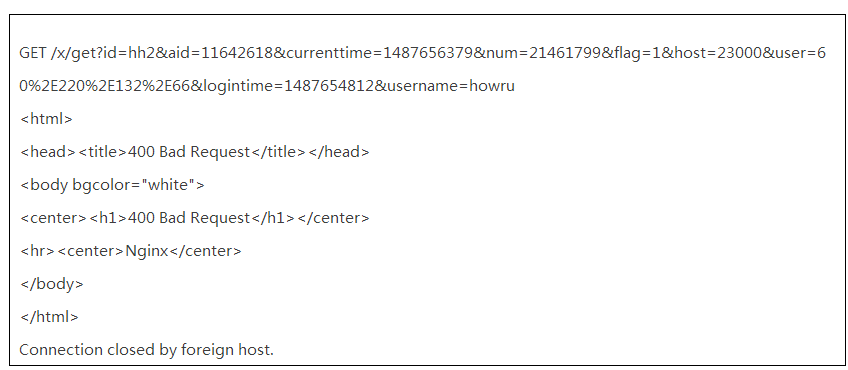Click the <title>400 Bad Request title text
Image resolution: width=848 pixels, height=370 pixels.
click(x=164, y=152)
